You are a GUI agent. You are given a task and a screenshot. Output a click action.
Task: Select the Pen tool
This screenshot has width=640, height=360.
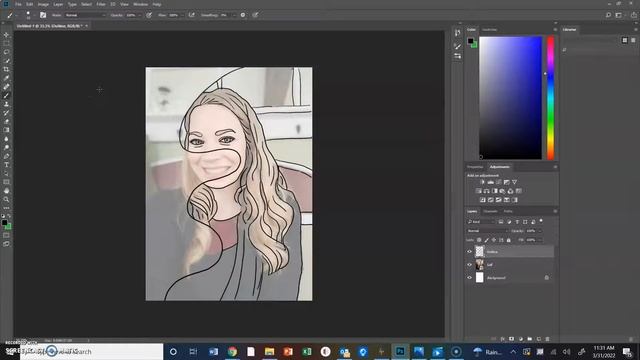pyautogui.click(x=6, y=156)
